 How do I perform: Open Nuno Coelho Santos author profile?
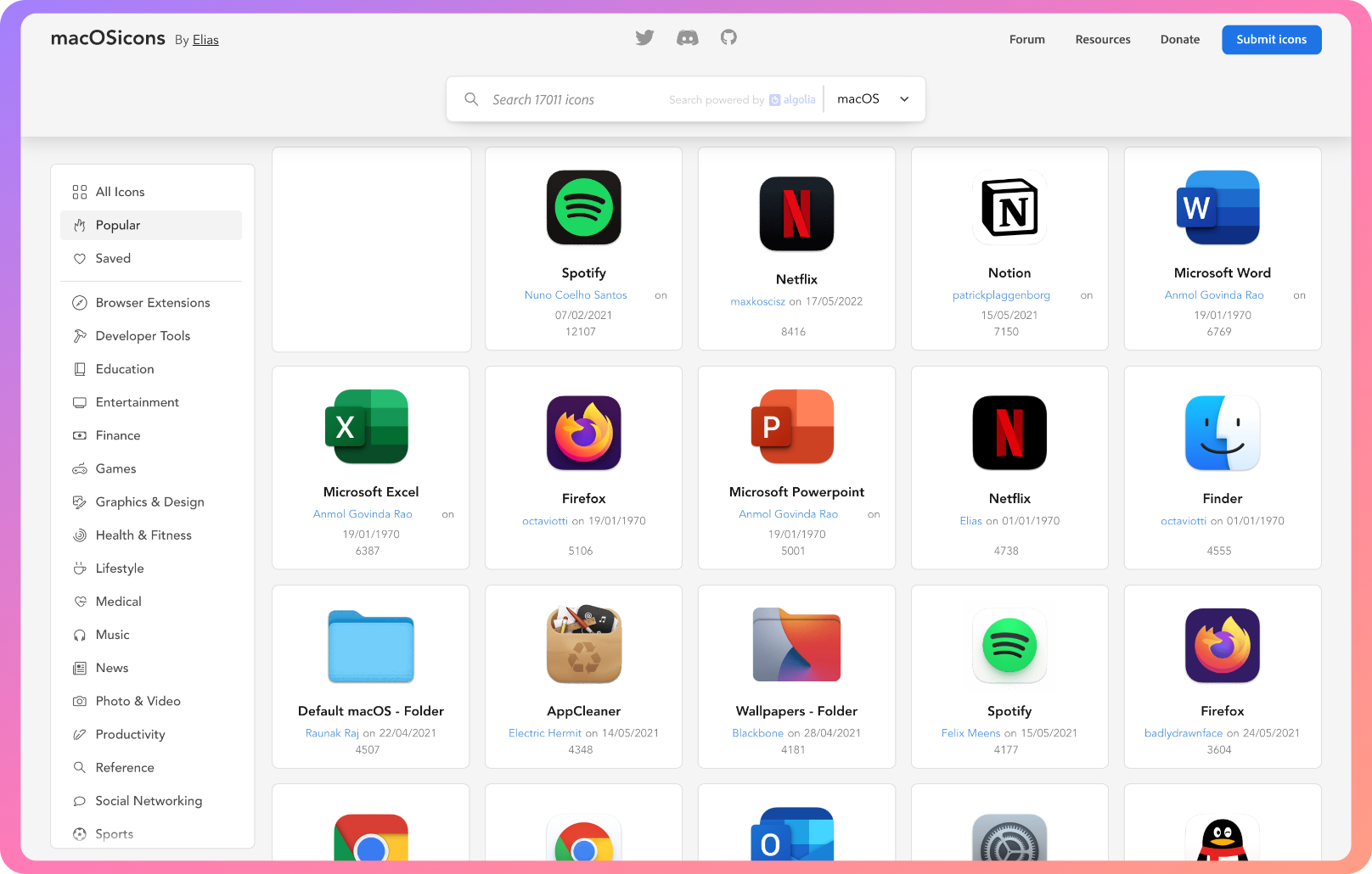pyautogui.click(x=576, y=295)
